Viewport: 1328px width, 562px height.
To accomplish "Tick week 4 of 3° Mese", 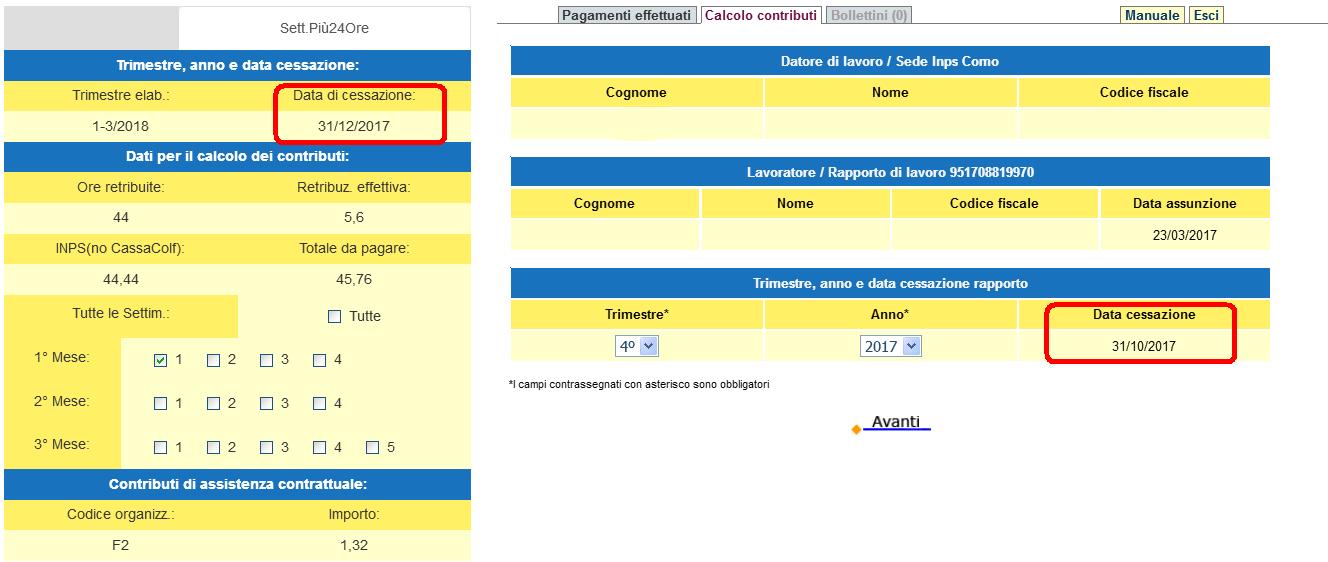I will coord(320,448).
